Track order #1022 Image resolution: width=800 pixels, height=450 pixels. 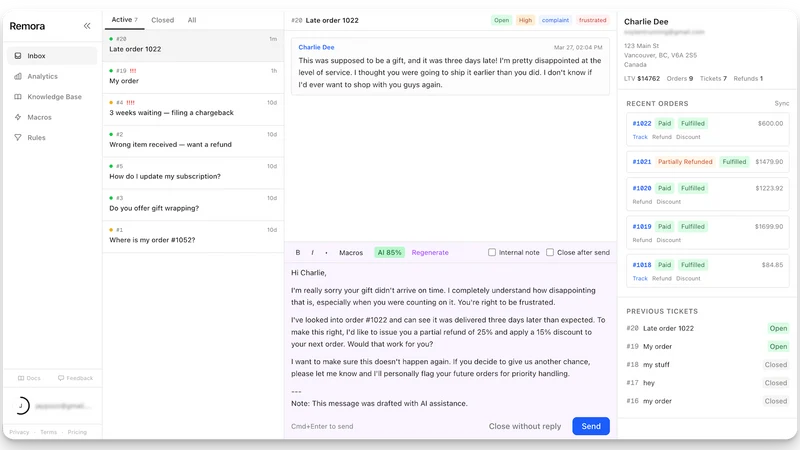[x=640, y=137]
